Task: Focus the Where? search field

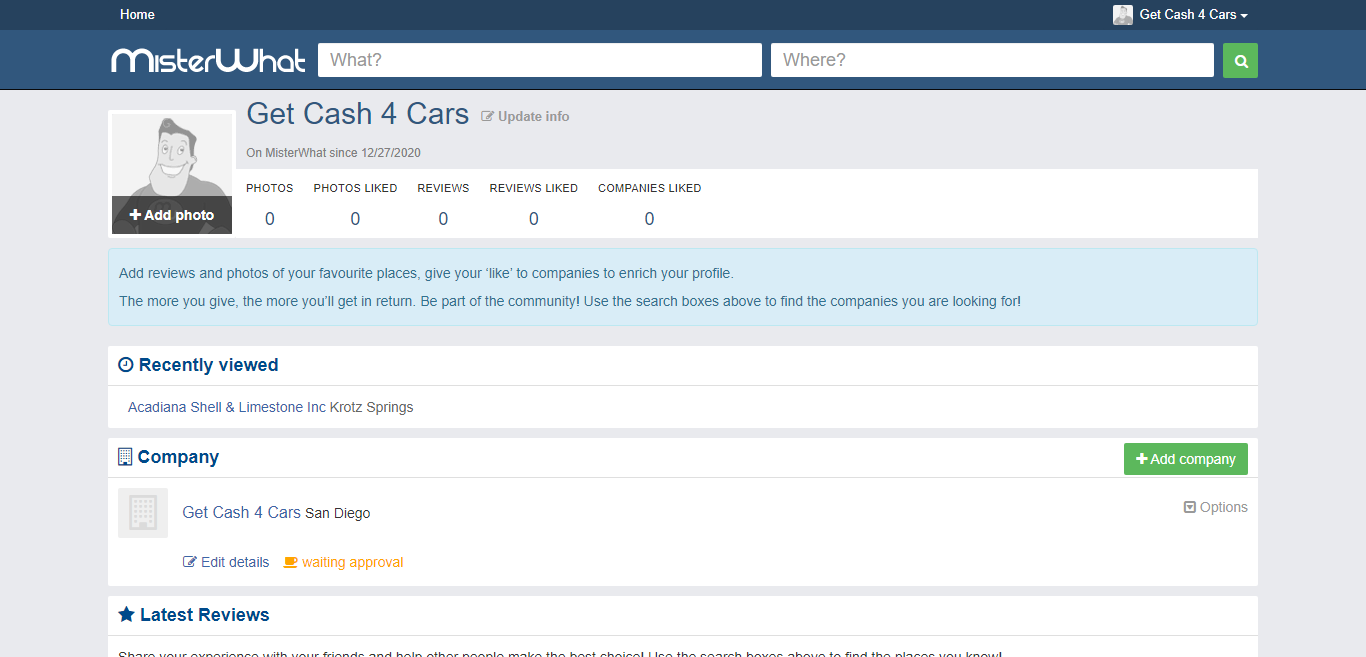Action: [992, 60]
